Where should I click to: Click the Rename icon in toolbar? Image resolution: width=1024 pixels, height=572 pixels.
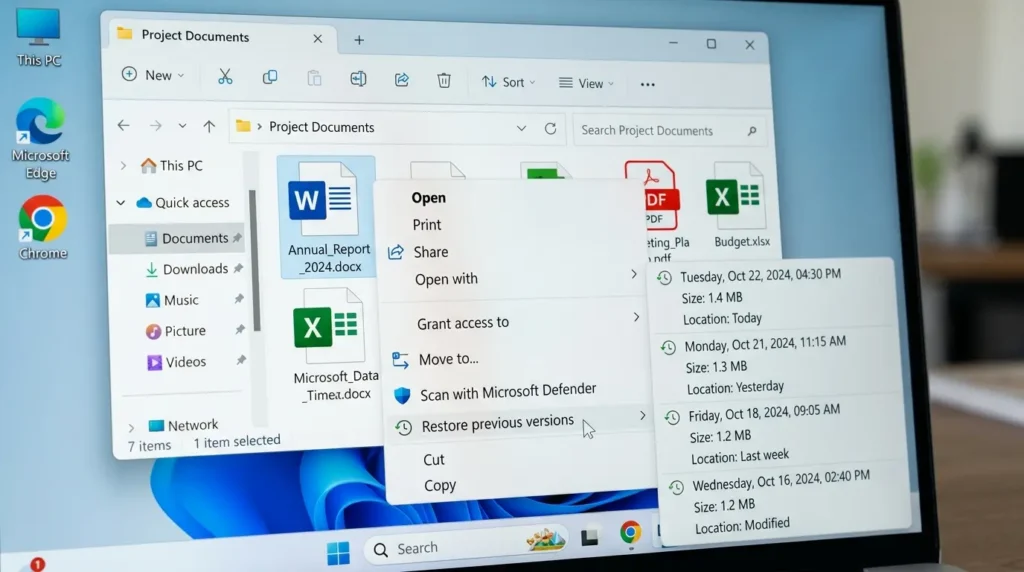358,79
